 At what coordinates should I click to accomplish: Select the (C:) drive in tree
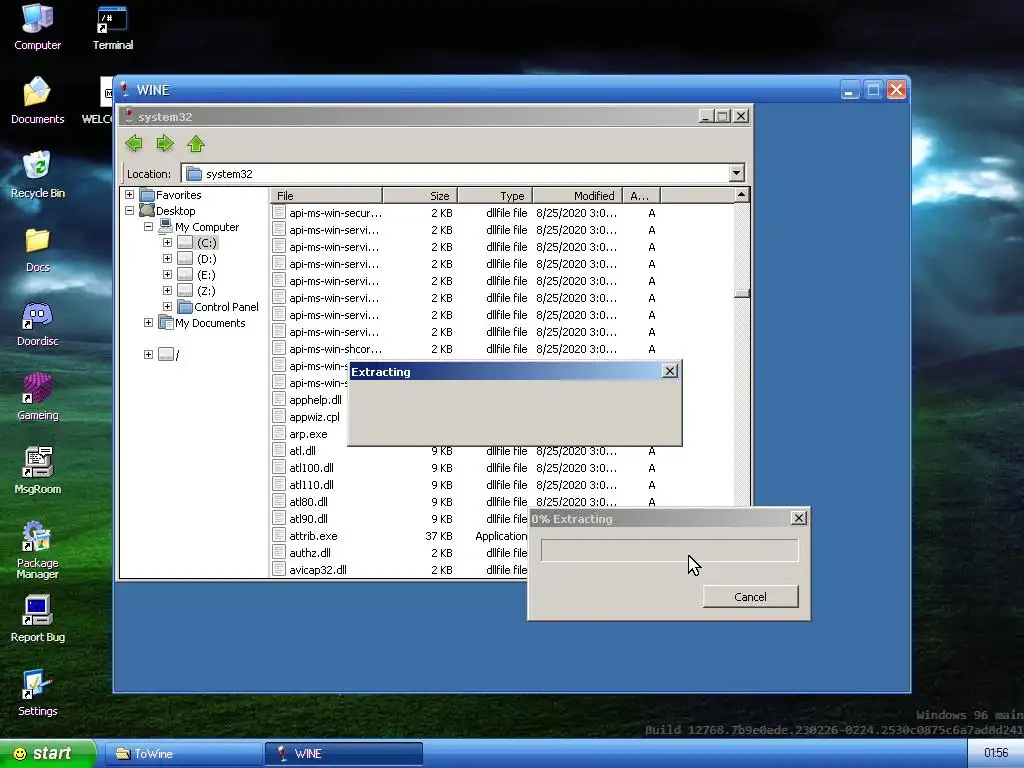[x=206, y=242]
